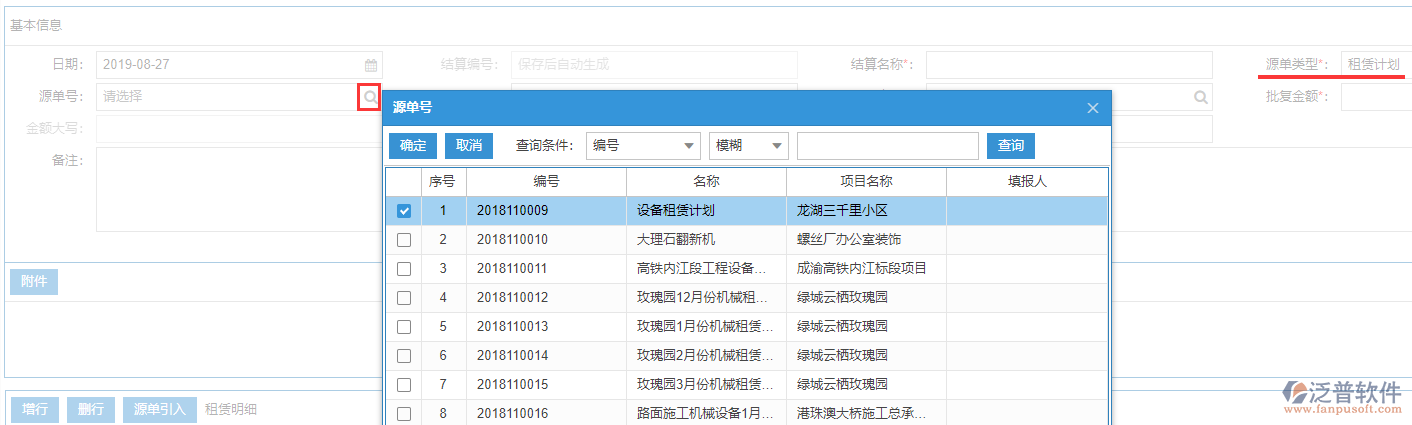Click number 2018110012 cell
The height and width of the screenshot is (425, 1412).
(x=546, y=298)
